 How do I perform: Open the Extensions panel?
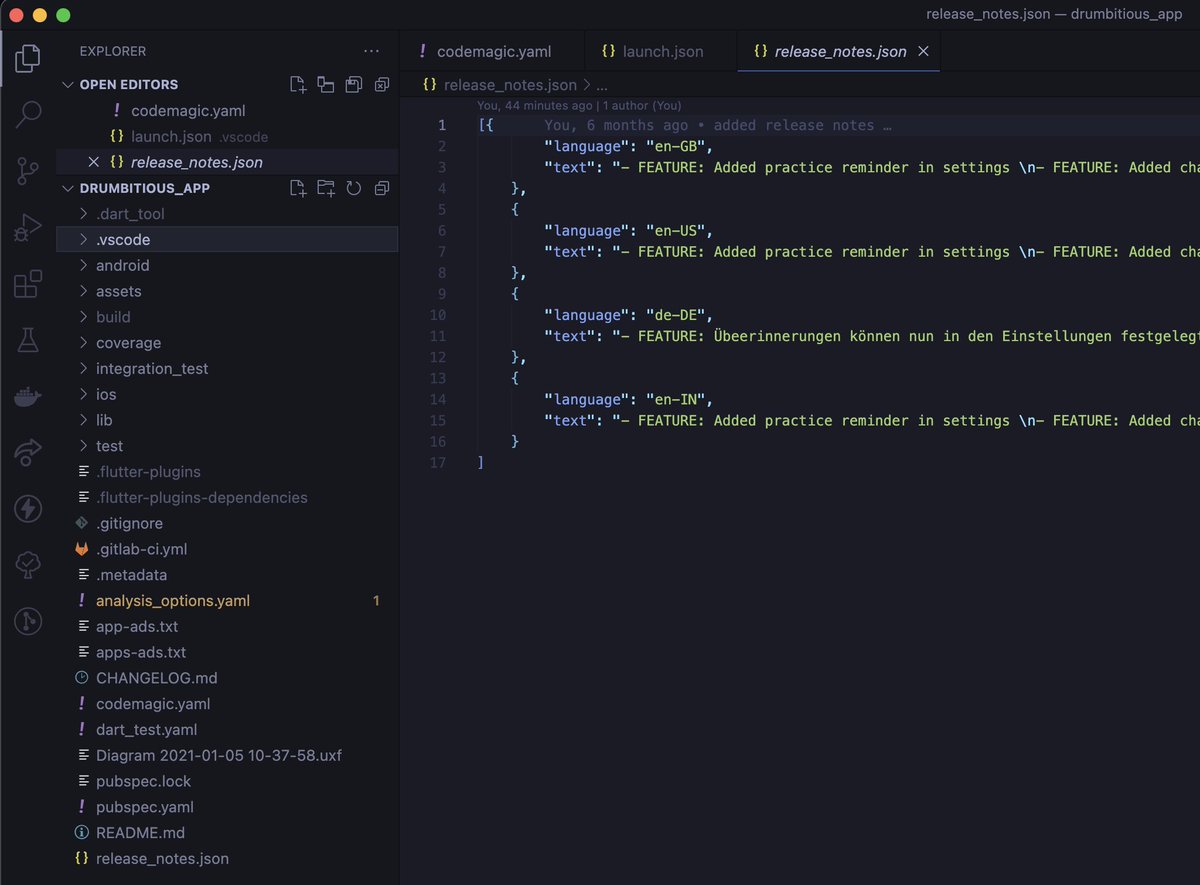(27, 283)
